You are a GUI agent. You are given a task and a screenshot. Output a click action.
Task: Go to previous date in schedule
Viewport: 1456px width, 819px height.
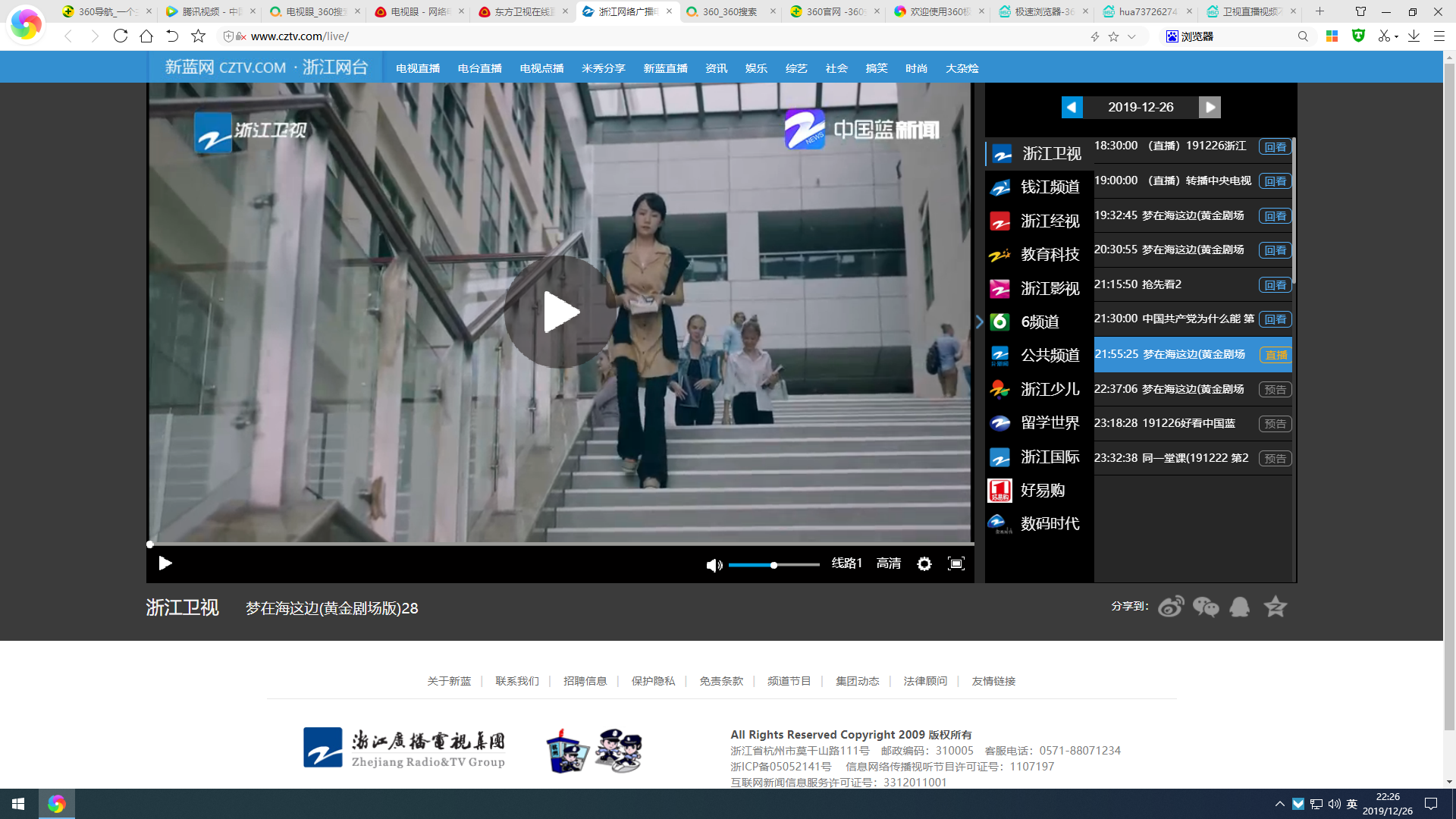1072,107
